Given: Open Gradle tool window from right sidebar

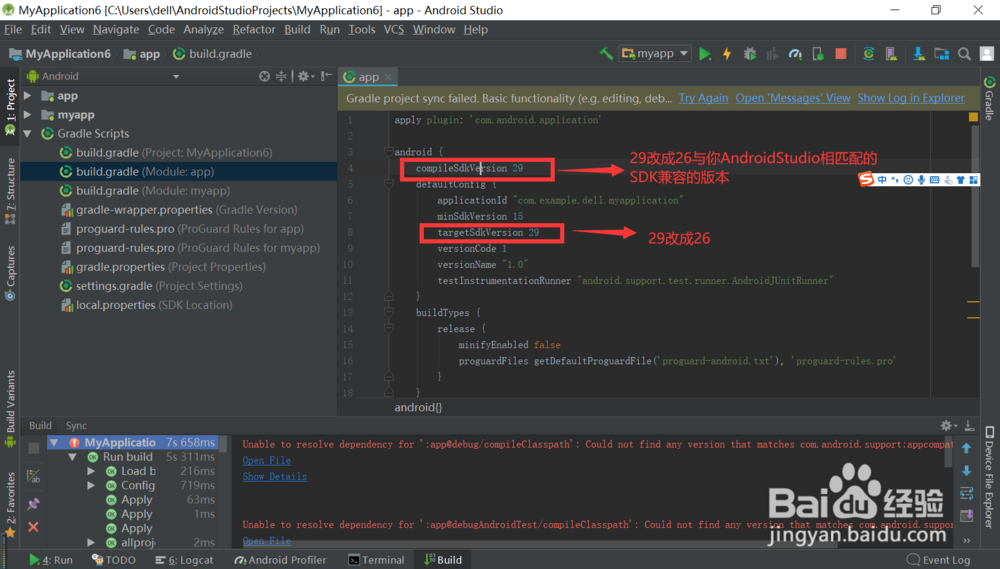Looking at the screenshot, I should pyautogui.click(x=989, y=98).
